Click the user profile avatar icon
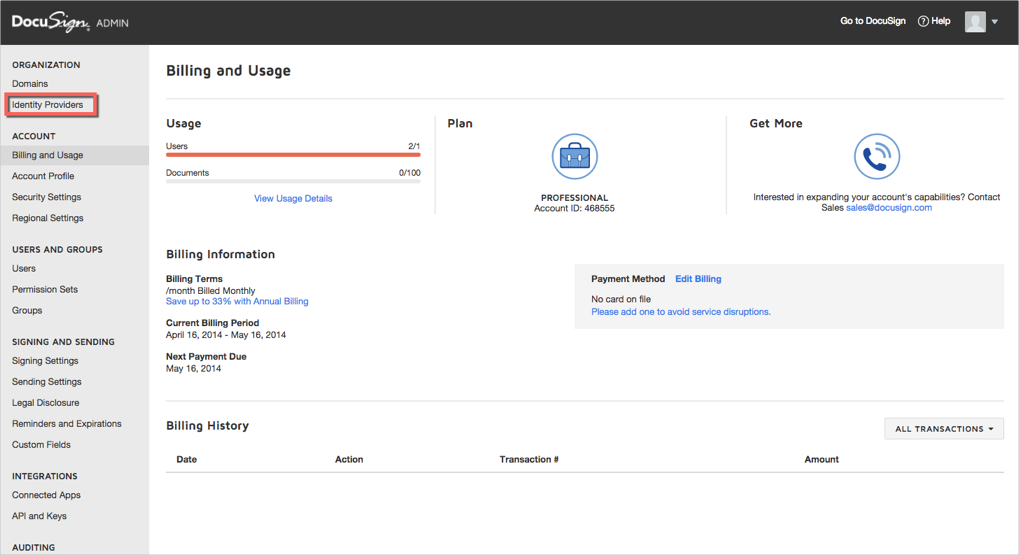Image resolution: width=1019 pixels, height=555 pixels. 975,21
